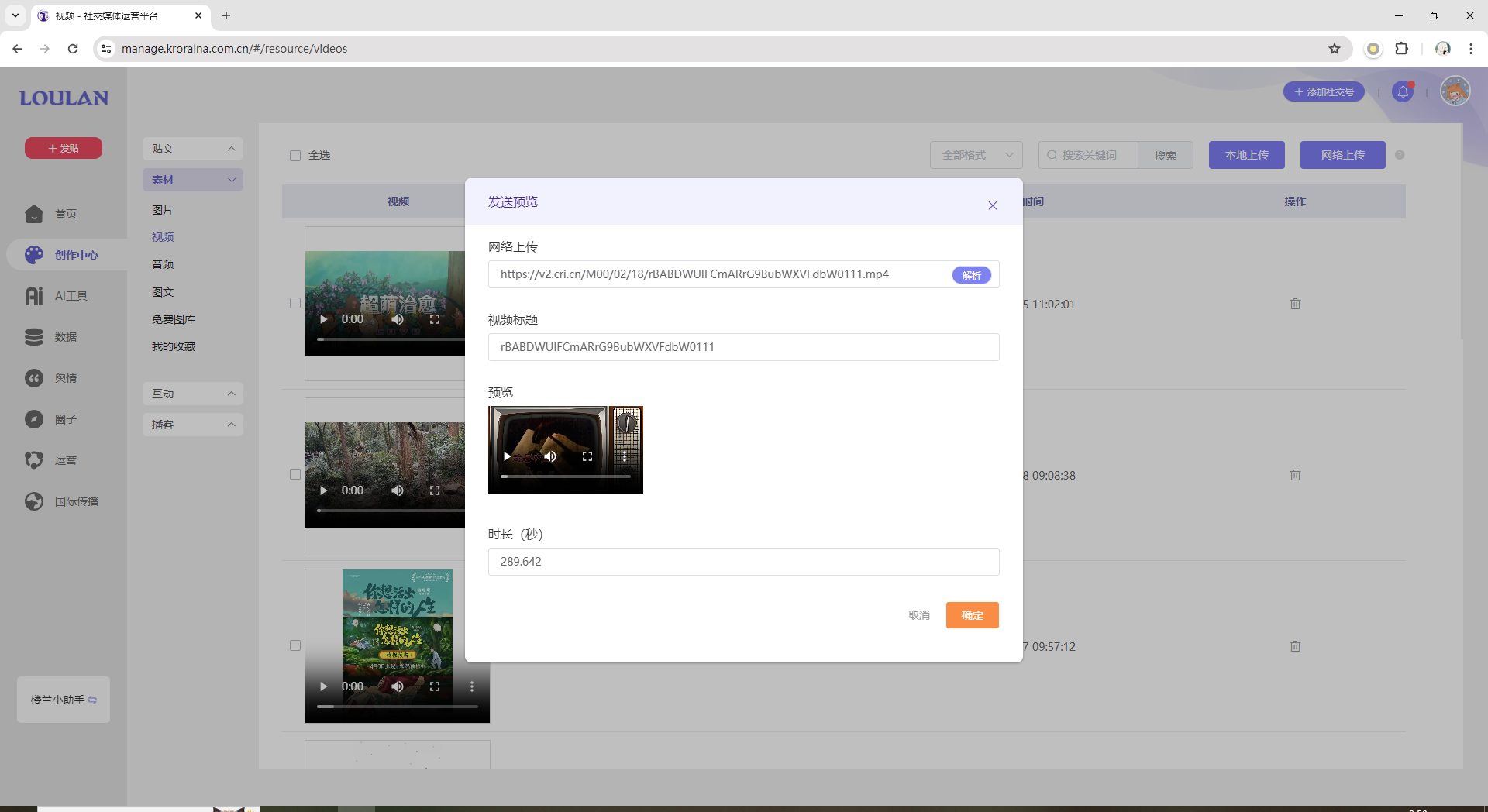
Task: Click the 添加社交号 button
Action: [x=1324, y=92]
